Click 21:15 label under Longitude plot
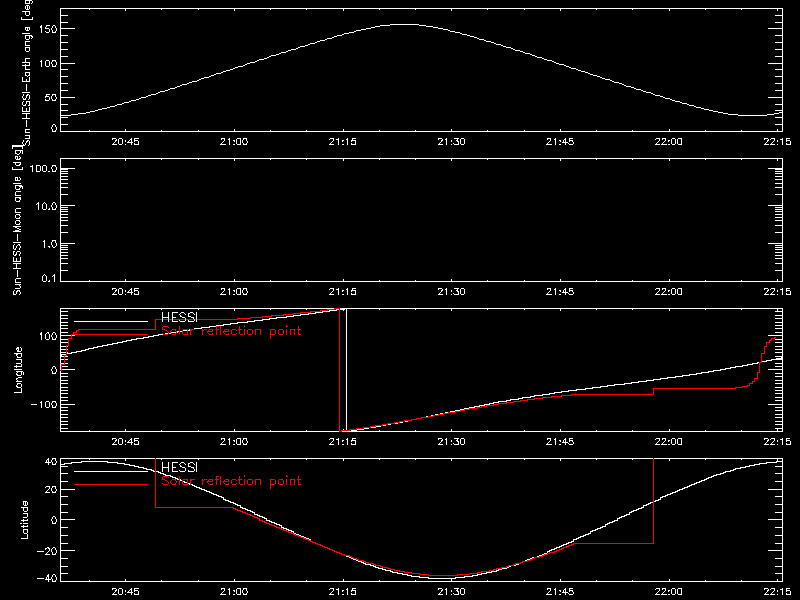 (x=343, y=442)
